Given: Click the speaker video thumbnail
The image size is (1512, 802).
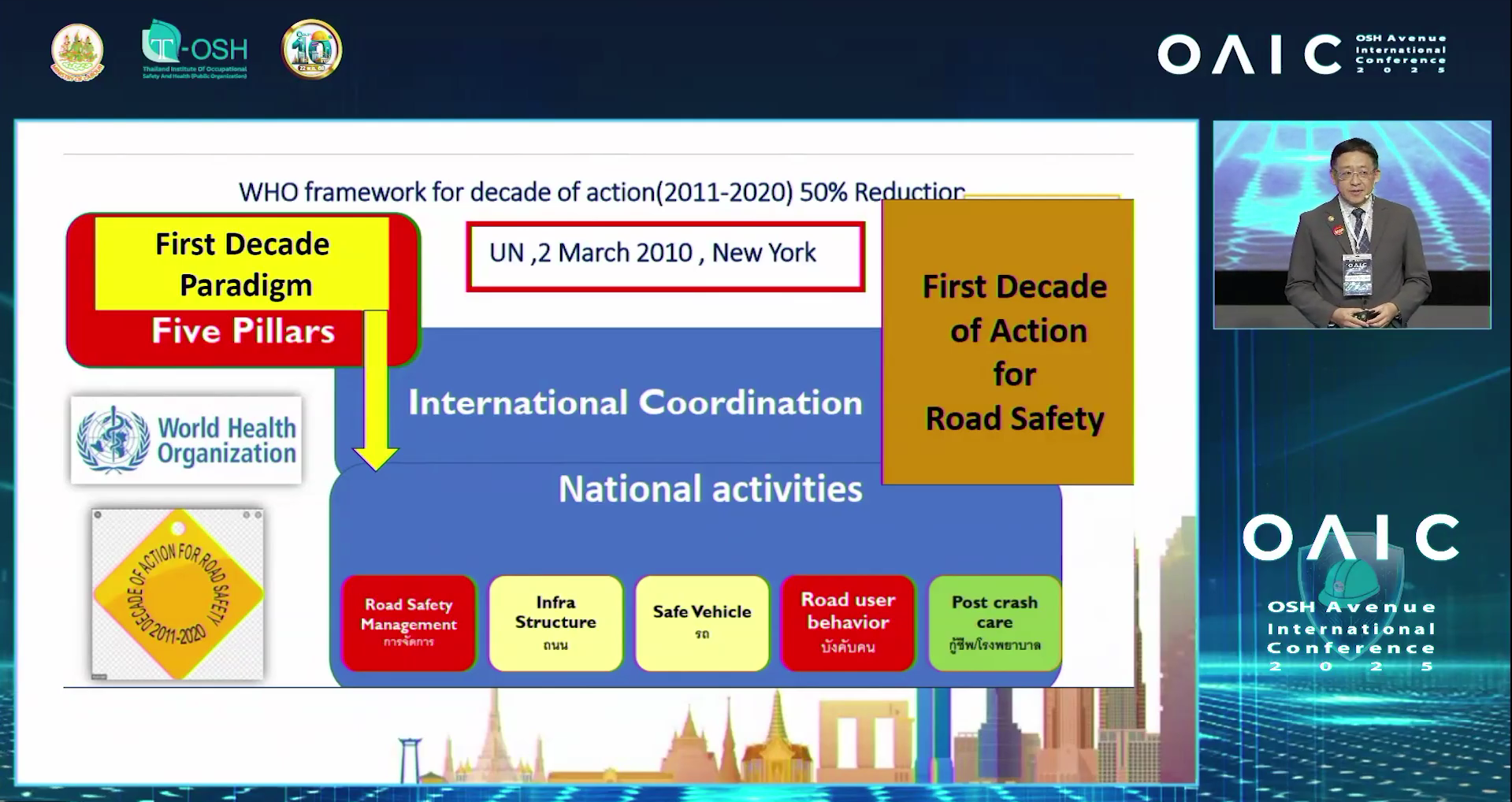Looking at the screenshot, I should pos(1351,225).
